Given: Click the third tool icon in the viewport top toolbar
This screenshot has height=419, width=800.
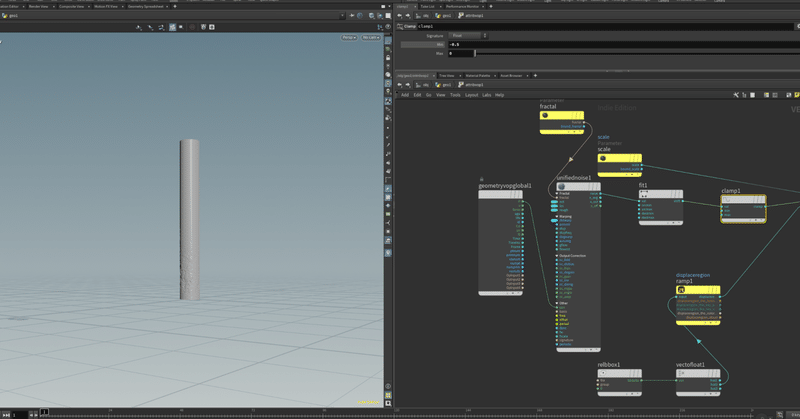Looking at the screenshot, I should pyautogui.click(x=161, y=27).
